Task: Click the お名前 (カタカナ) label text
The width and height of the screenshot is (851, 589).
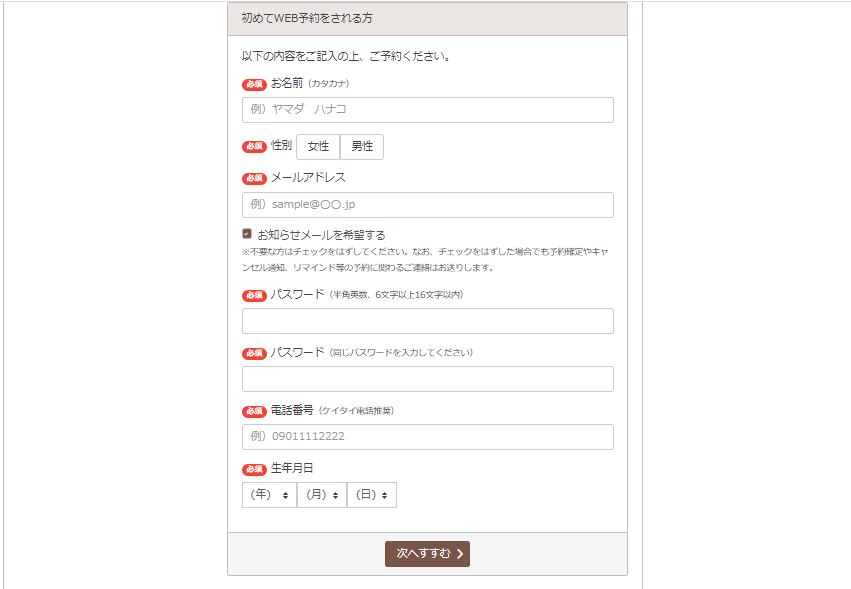Action: tap(310, 84)
